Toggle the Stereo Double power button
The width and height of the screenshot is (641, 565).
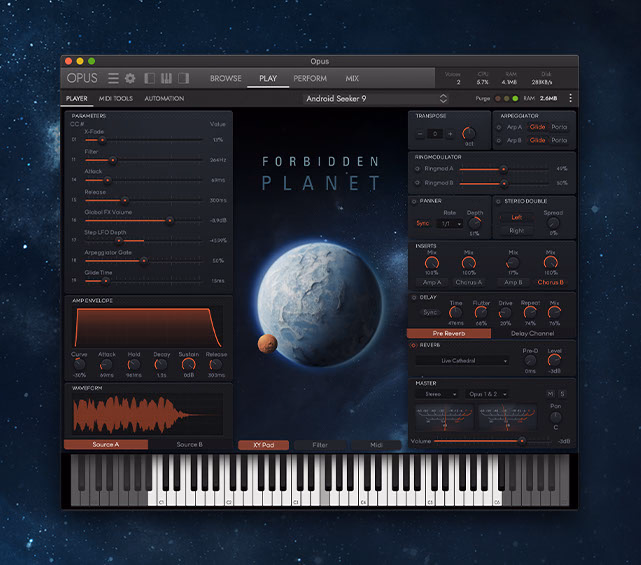(498, 201)
